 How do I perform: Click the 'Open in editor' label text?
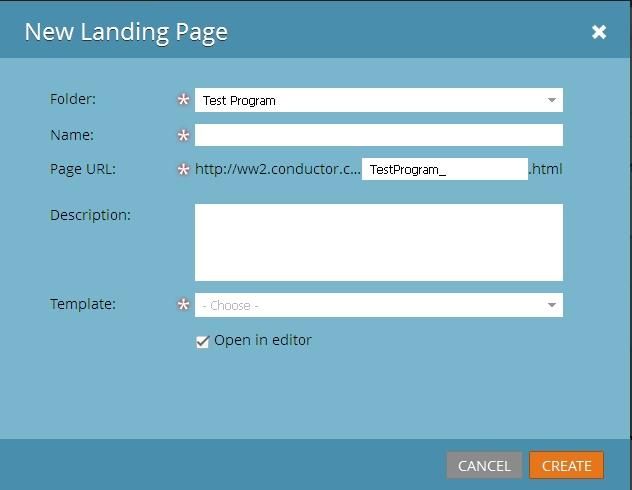pos(263,341)
